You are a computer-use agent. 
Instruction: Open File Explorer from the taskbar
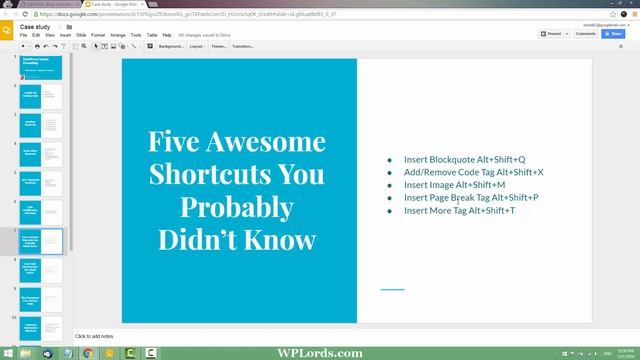26,353
